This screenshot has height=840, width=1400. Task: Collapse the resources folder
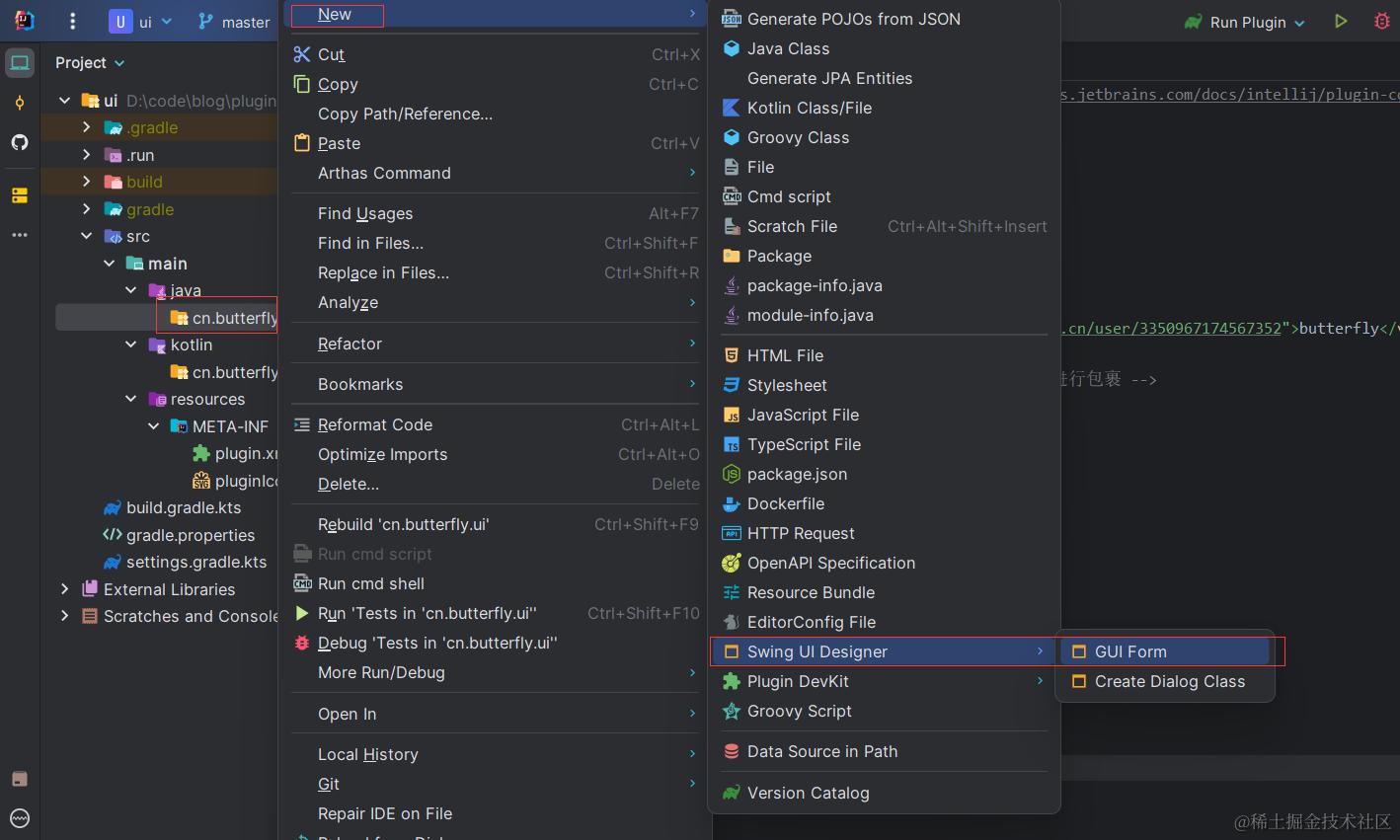(x=131, y=399)
